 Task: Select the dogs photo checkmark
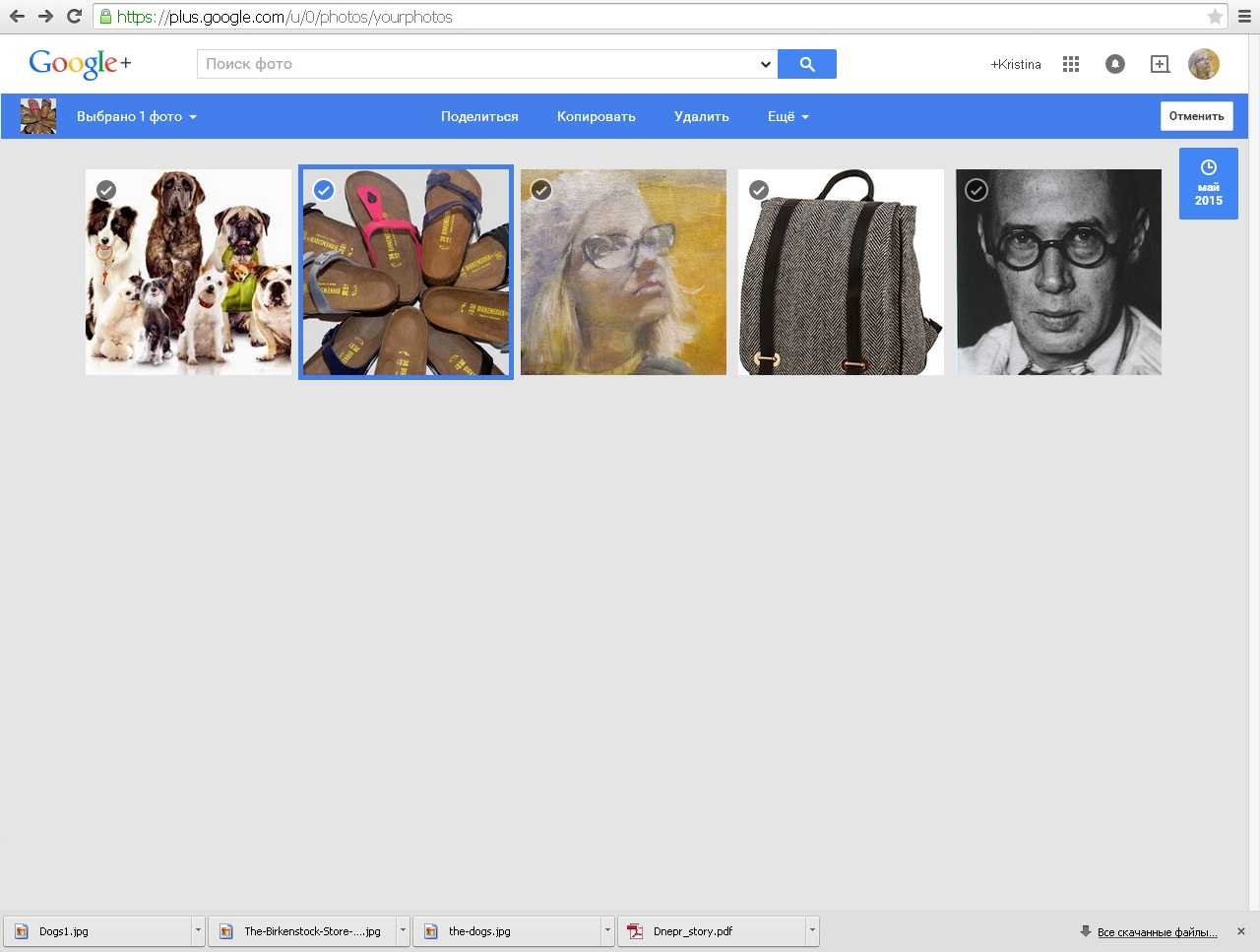106,190
